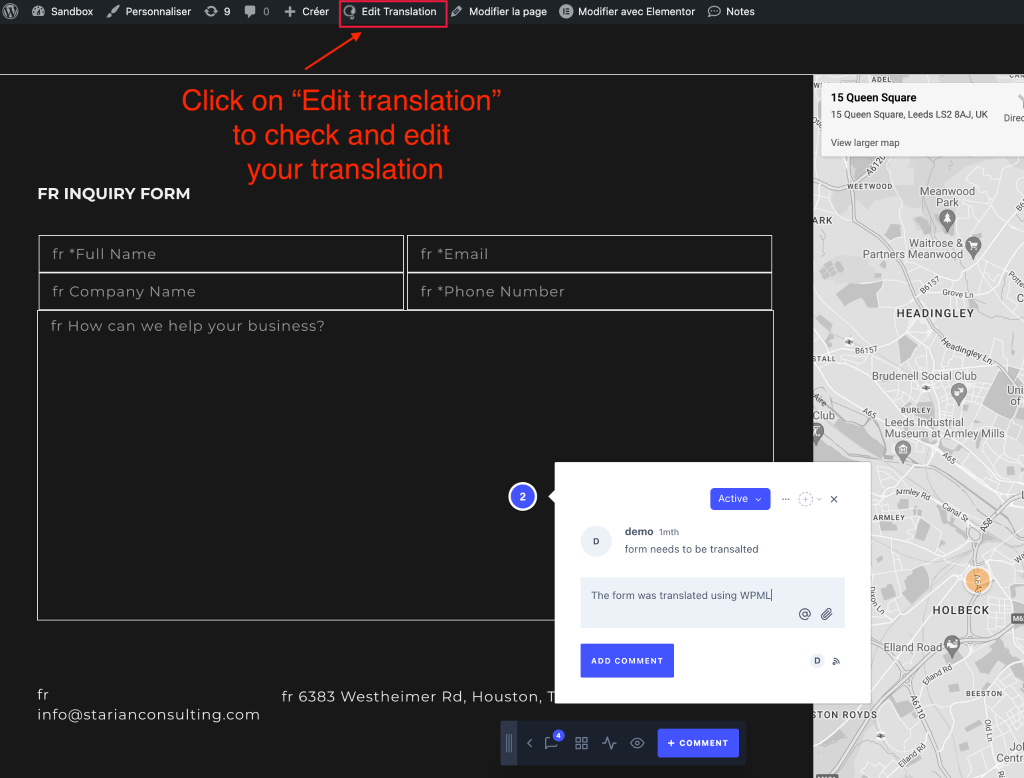This screenshot has height=778, width=1024.
Task: Click the "+ COMMENT" button
Action: [x=697, y=744]
